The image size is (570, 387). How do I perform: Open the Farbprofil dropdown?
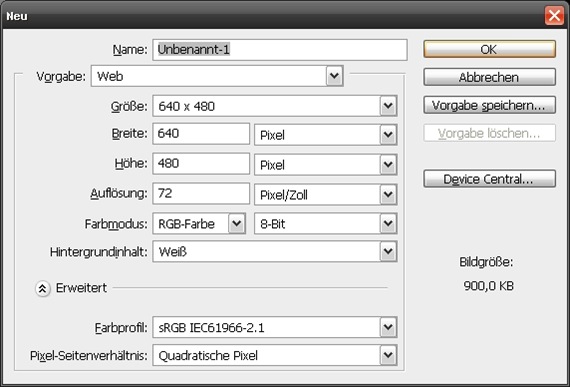(x=274, y=327)
